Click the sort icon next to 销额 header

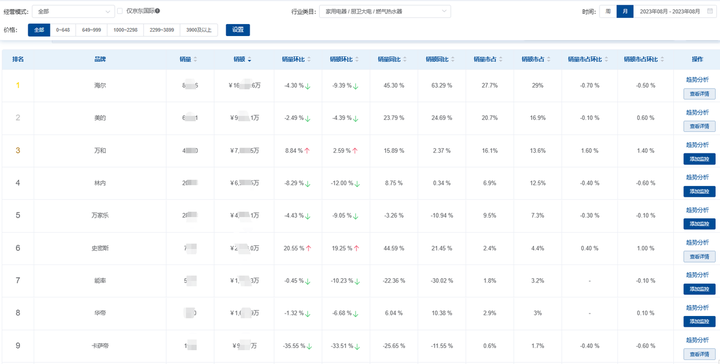[249, 60]
